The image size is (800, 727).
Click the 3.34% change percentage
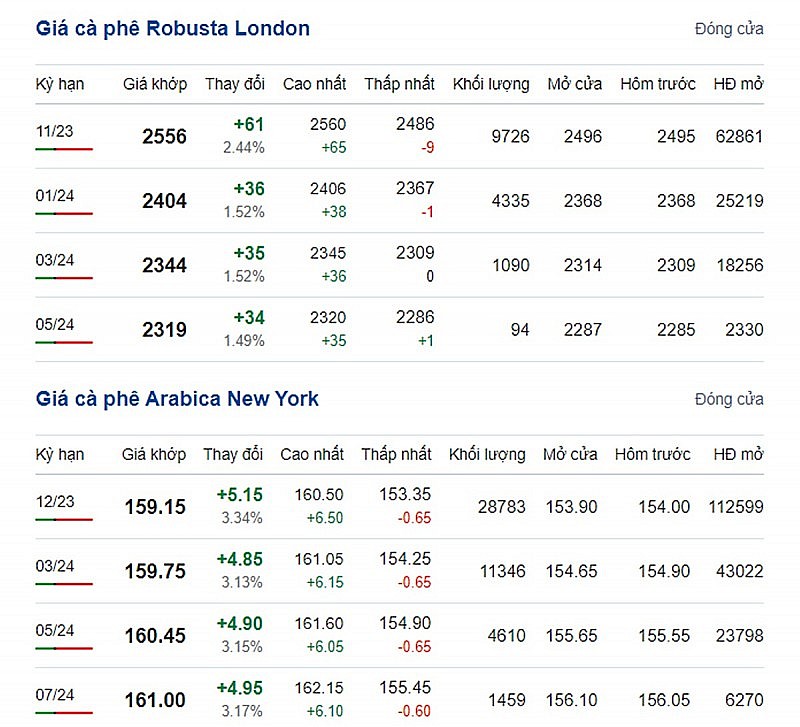tap(242, 518)
